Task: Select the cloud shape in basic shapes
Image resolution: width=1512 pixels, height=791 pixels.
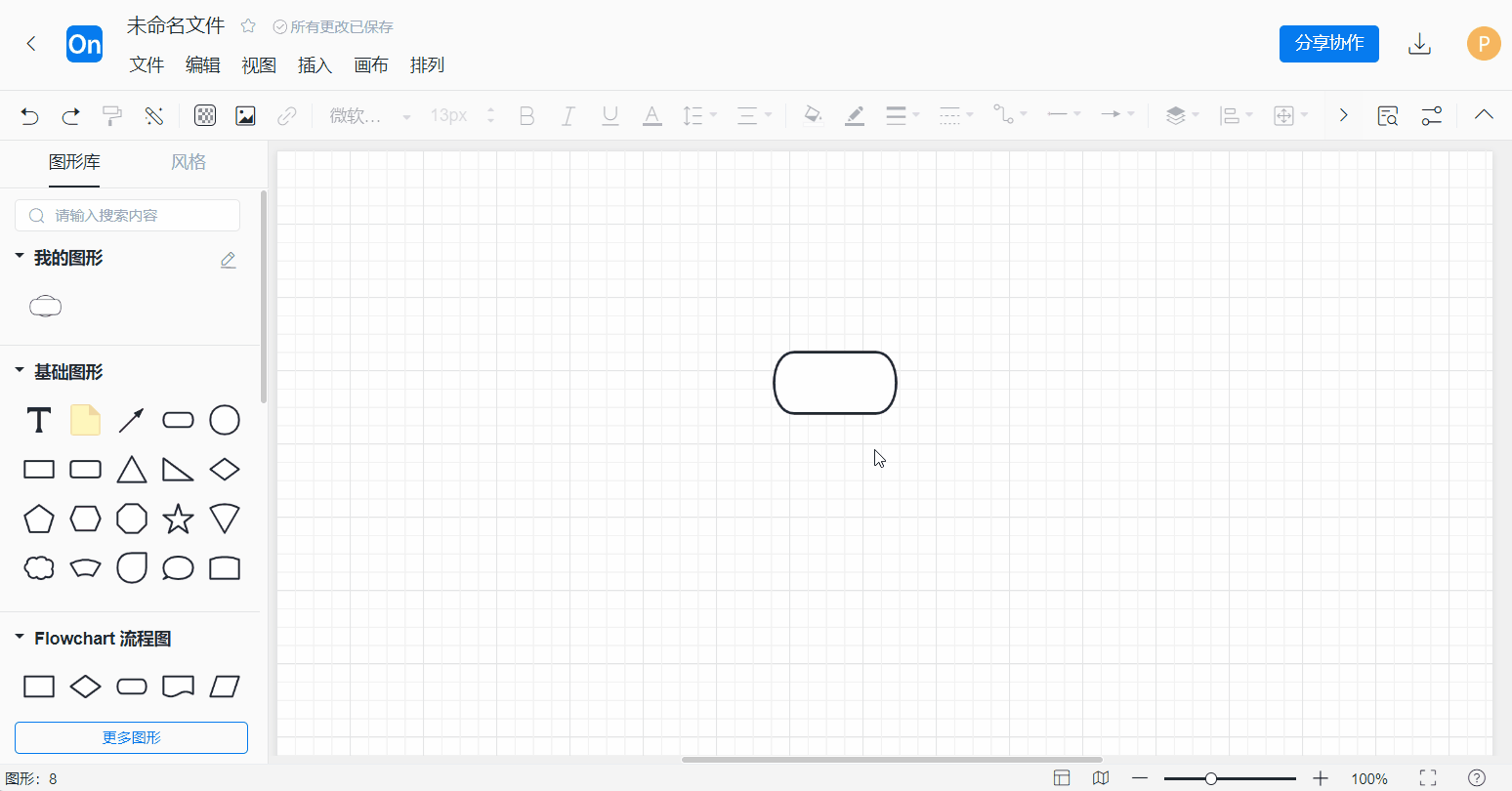Action: pyautogui.click(x=39, y=567)
